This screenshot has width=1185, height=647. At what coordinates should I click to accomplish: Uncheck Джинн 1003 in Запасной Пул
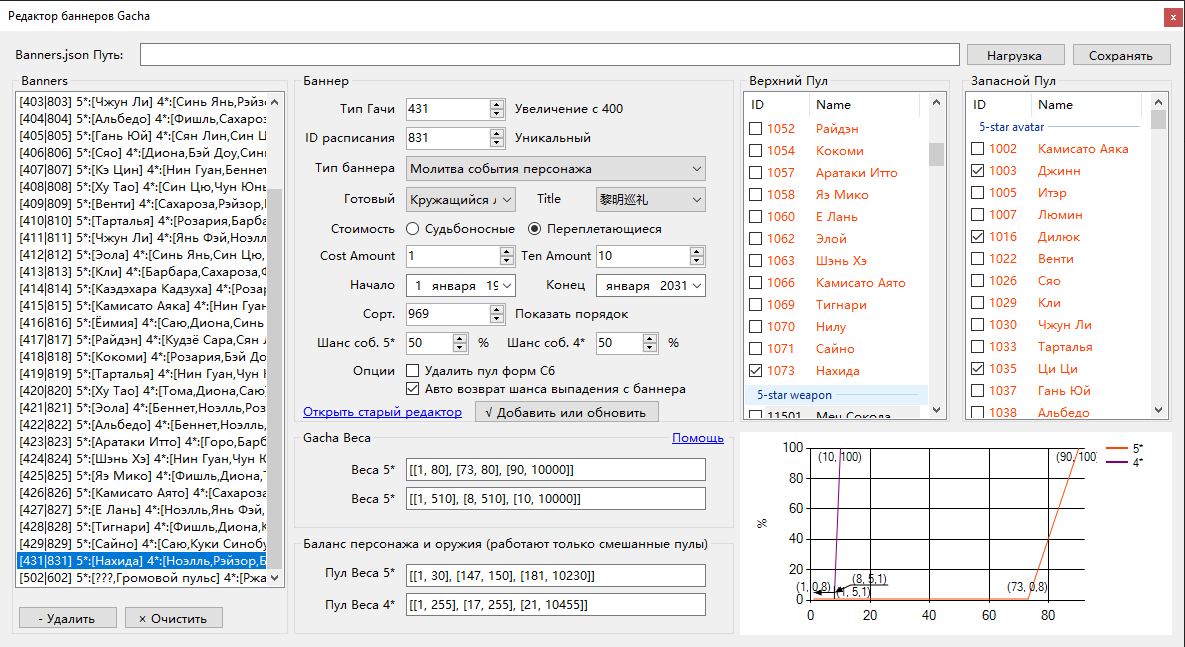[978, 171]
